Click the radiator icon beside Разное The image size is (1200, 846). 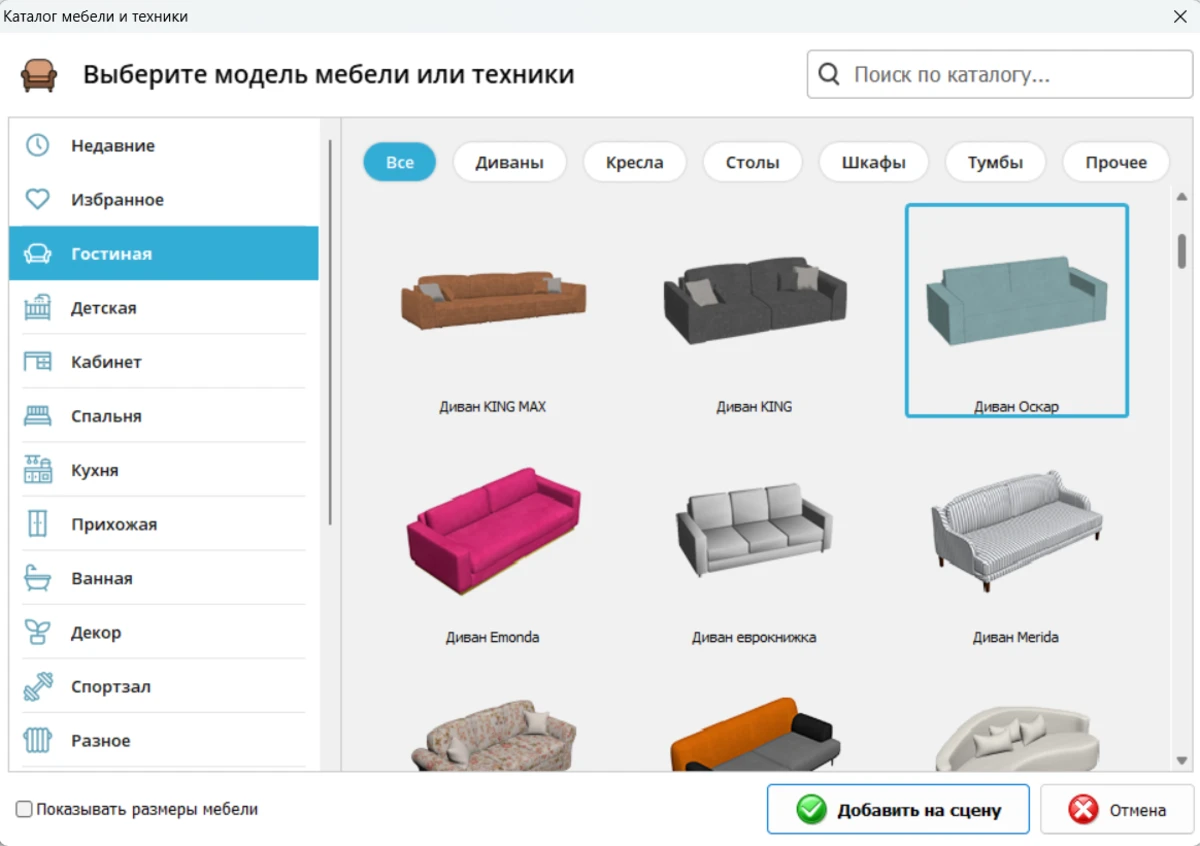coord(37,740)
